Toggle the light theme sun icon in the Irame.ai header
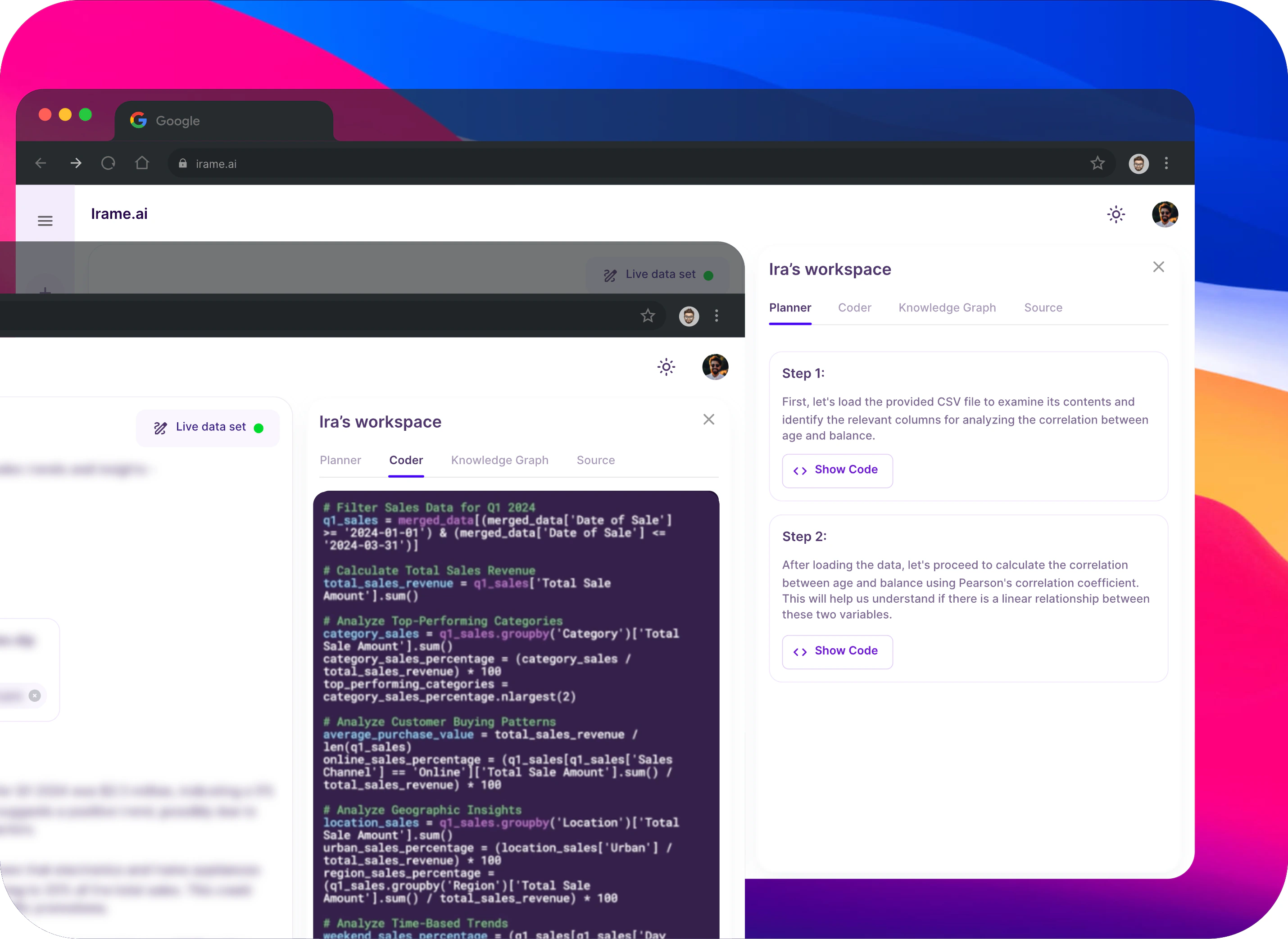Screen dimensions: 1288x939 click(x=1116, y=214)
